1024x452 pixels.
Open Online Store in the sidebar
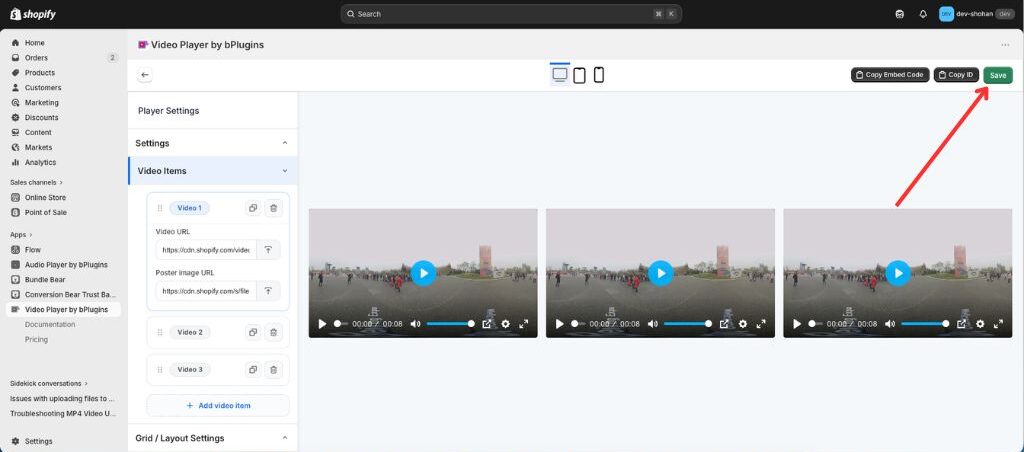point(45,197)
